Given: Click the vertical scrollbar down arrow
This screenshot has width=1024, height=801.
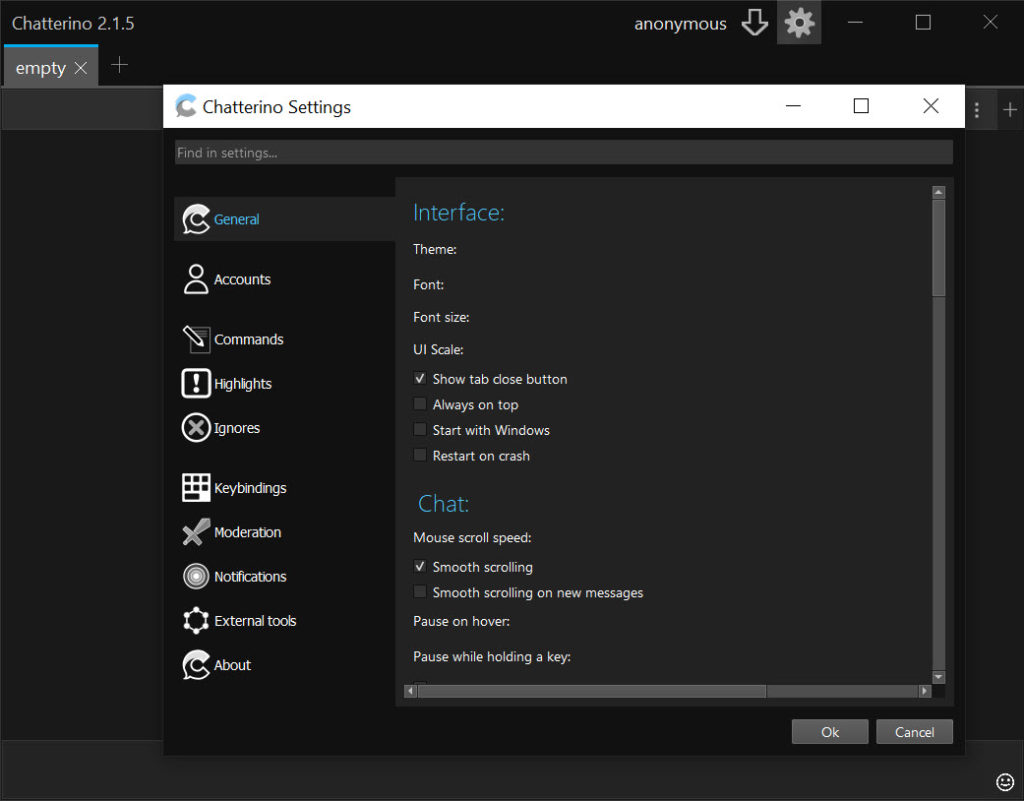Looking at the screenshot, I should coord(938,677).
